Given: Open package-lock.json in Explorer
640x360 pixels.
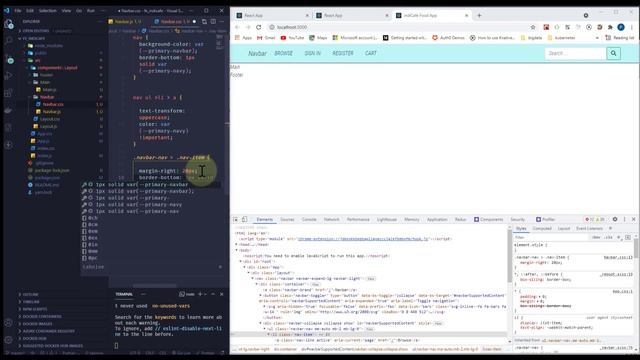Looking at the screenshot, I should [x=52, y=170].
